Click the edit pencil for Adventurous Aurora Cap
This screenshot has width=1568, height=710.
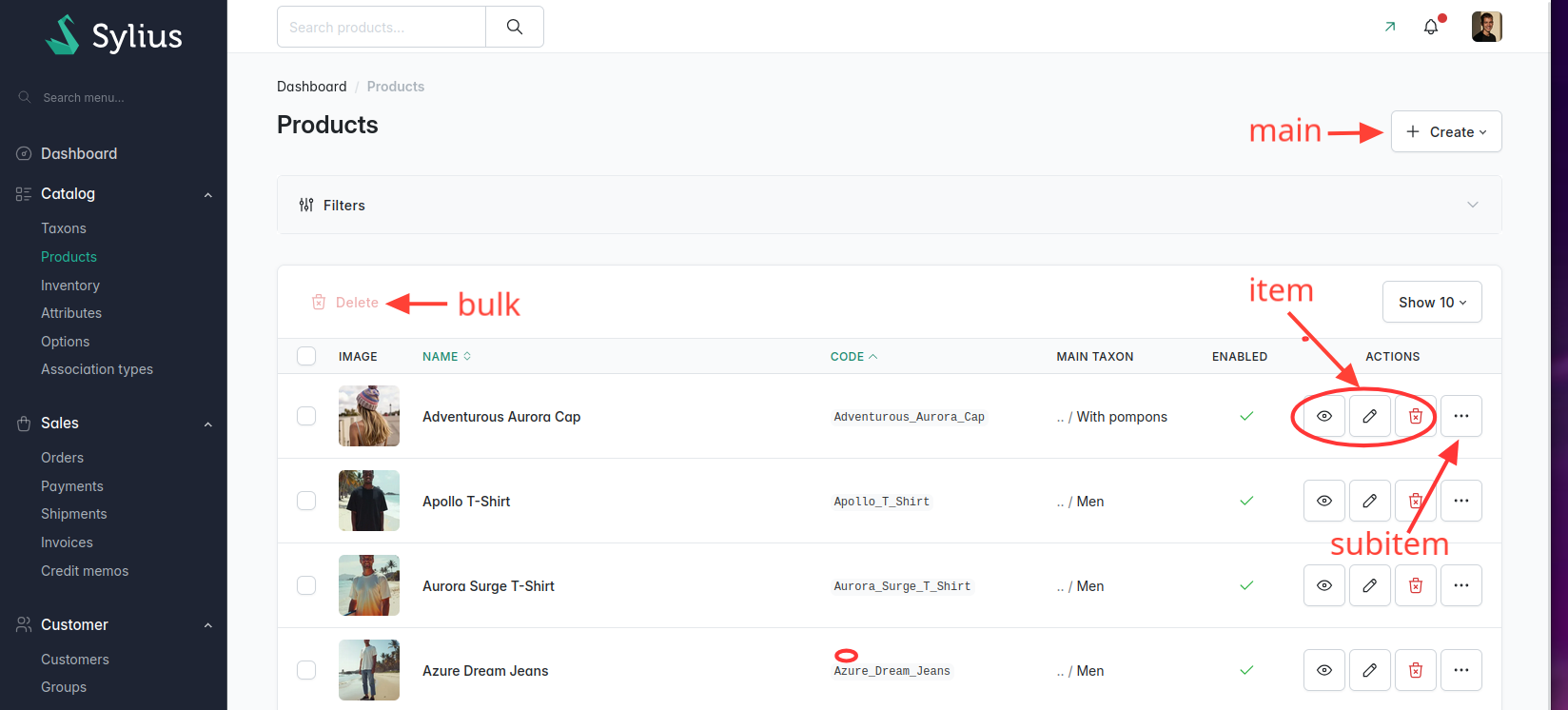point(1369,416)
